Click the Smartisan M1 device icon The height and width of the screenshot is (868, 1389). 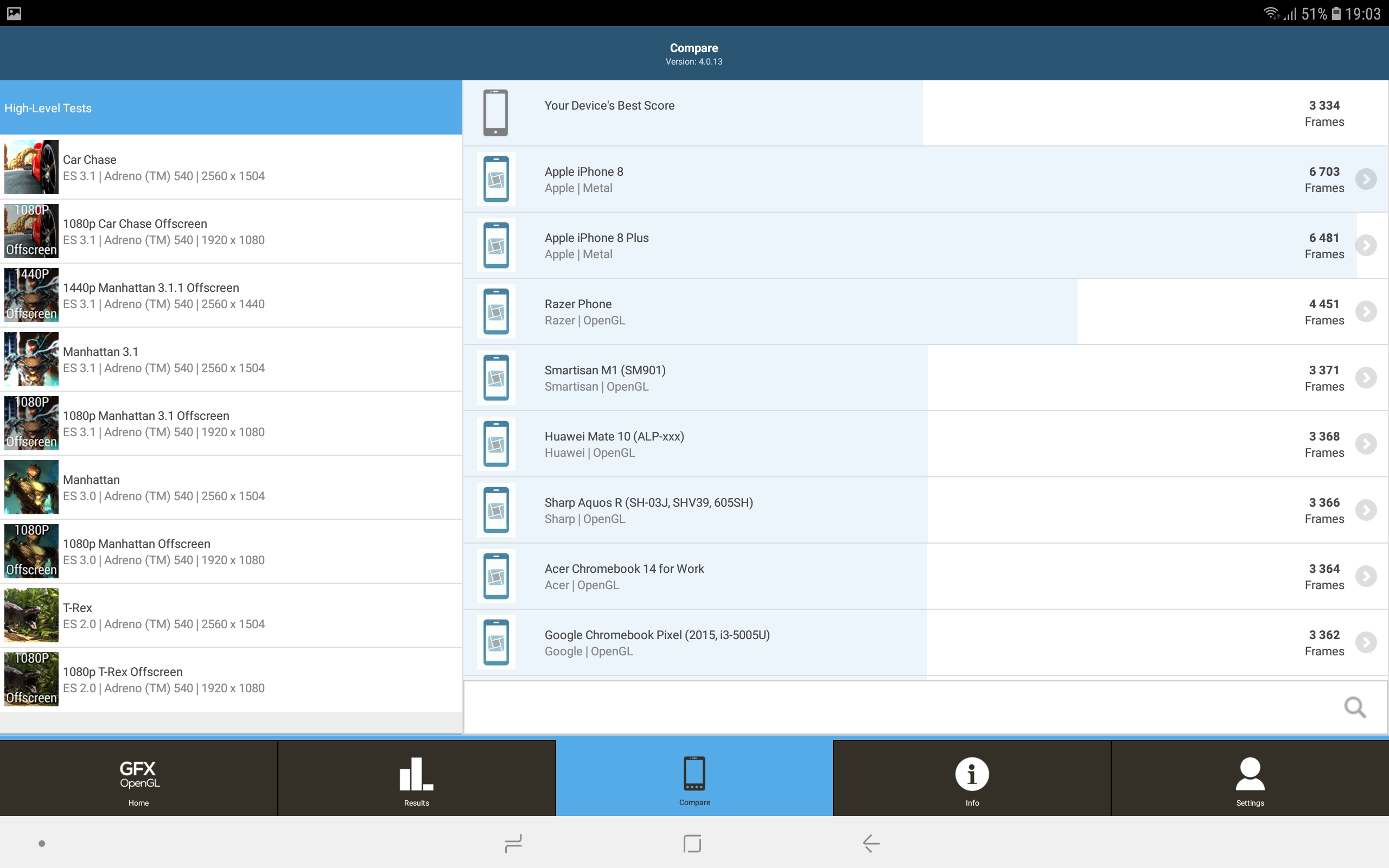click(496, 378)
